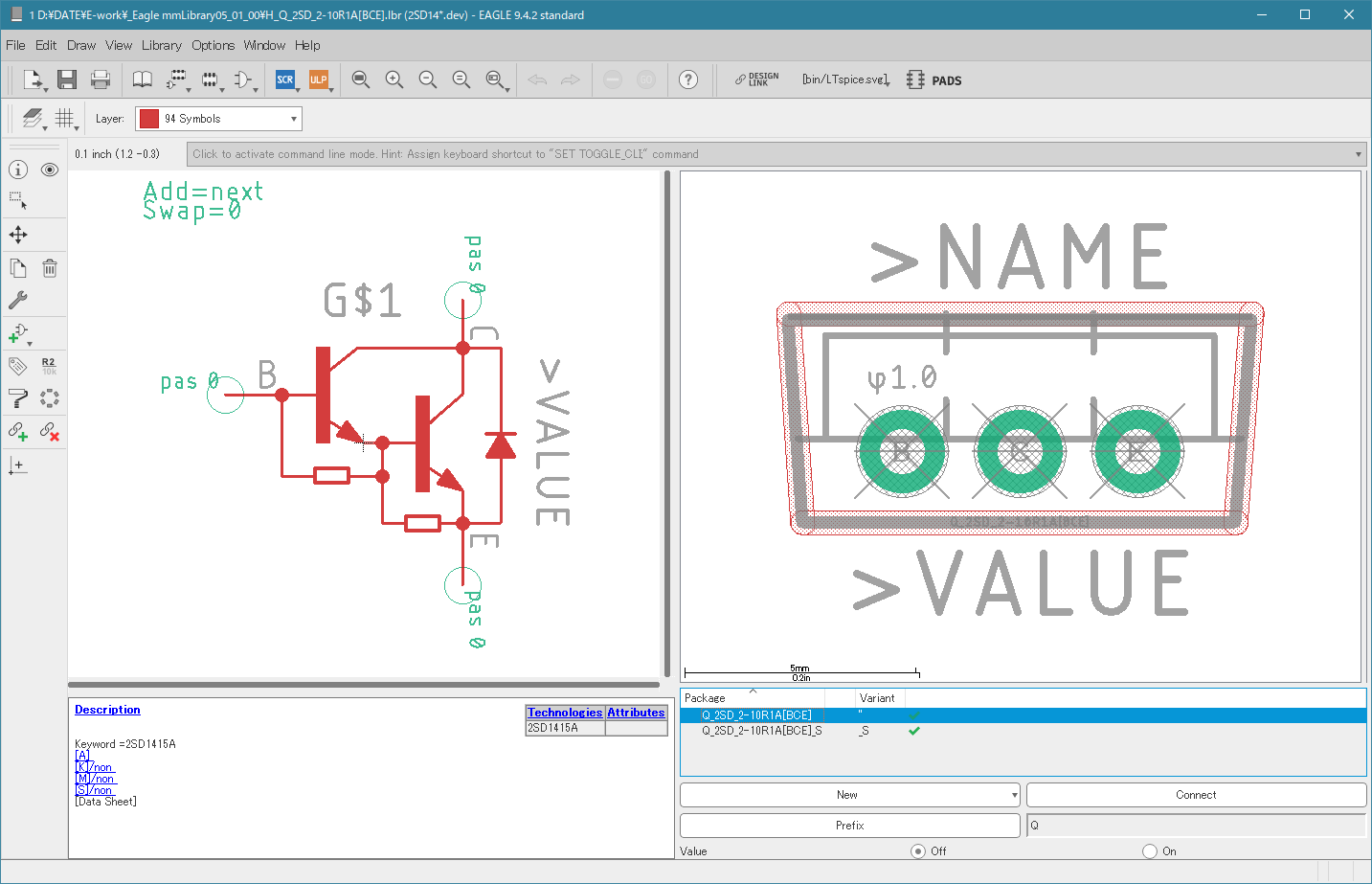Select Value Off radio button

tap(918, 851)
